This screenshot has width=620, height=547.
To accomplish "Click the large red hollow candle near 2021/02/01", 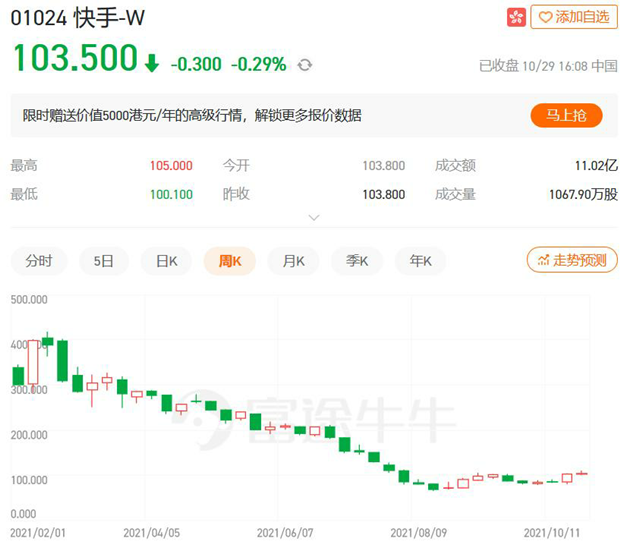I will (x=33, y=362).
